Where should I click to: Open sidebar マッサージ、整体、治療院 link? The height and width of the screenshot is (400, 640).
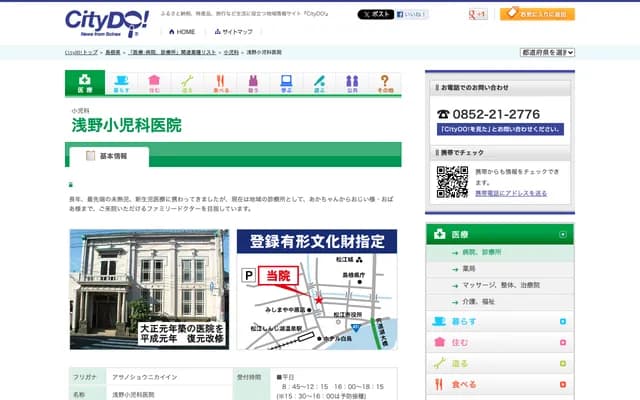501,285
